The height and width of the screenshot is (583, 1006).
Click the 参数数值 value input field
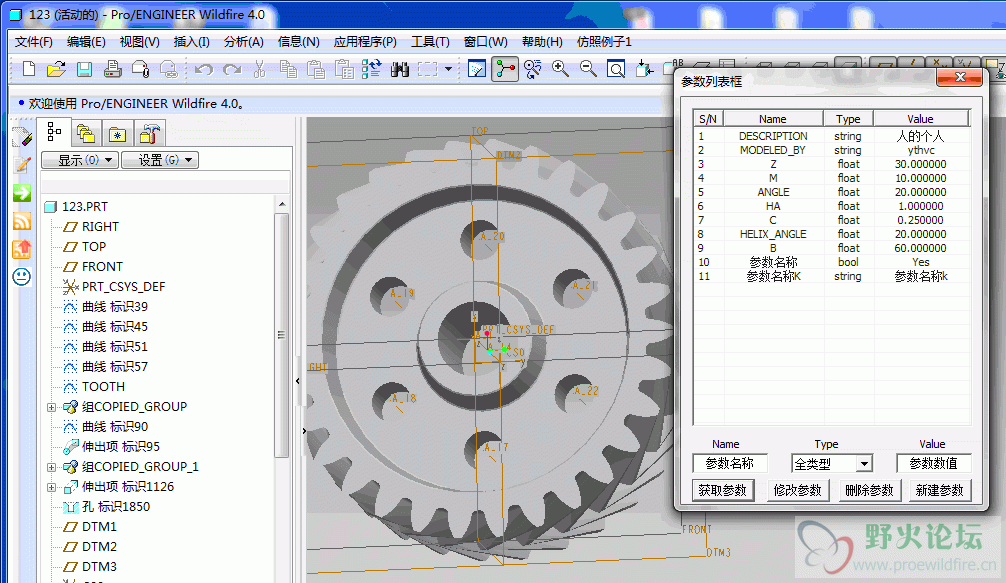click(934, 463)
